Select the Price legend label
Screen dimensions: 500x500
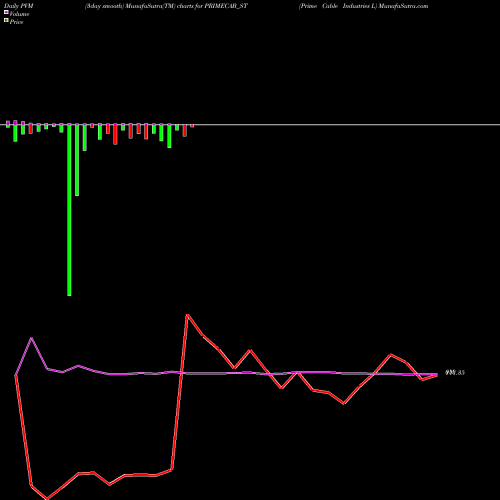(x=16, y=22)
